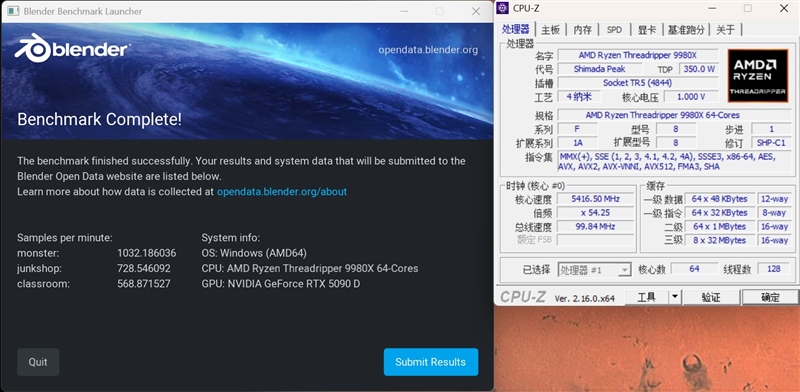Click the 确定 button in CPU-Z
This screenshot has width=800, height=392.
[x=770, y=297]
